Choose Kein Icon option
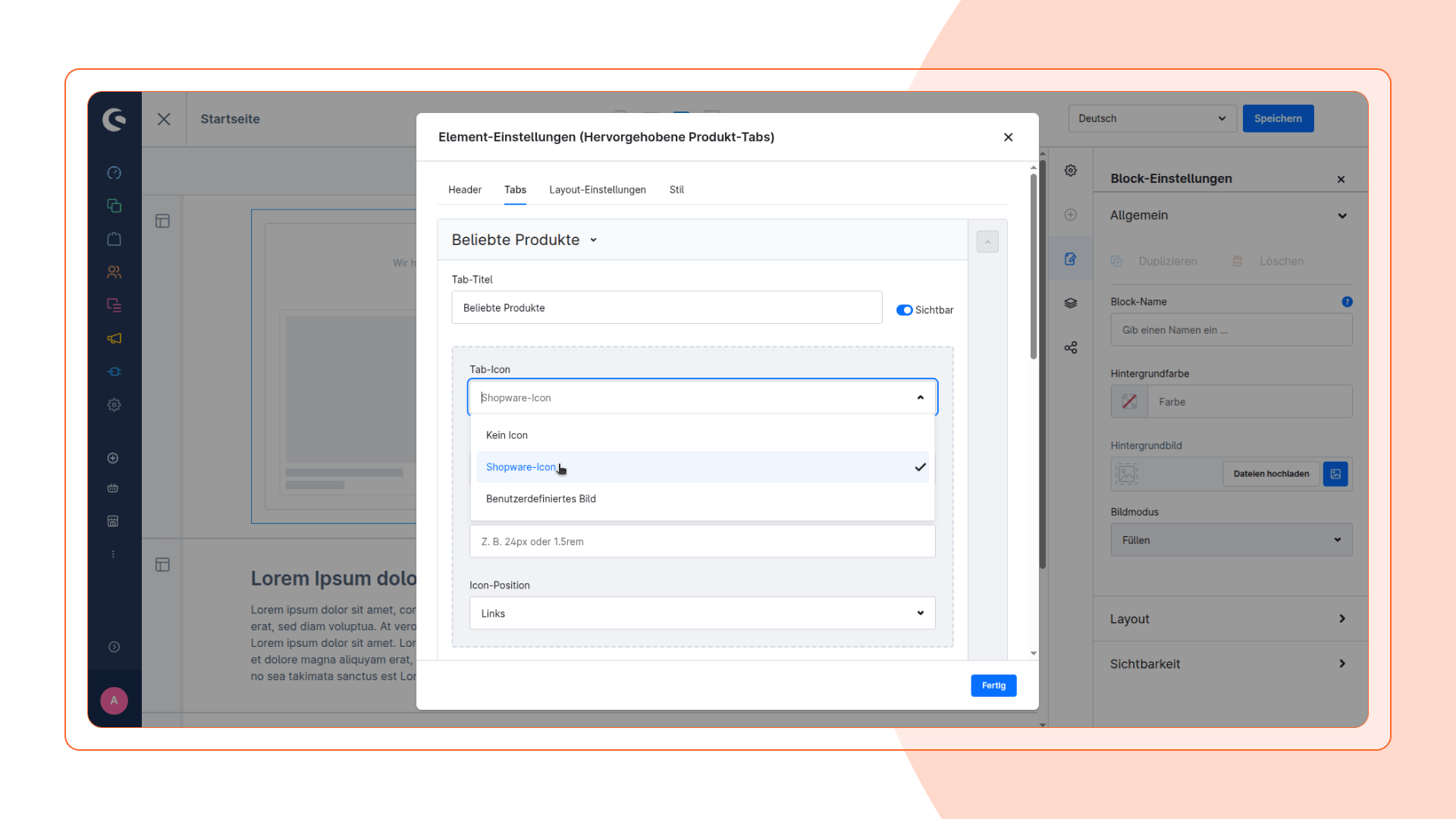Image resolution: width=1456 pixels, height=819 pixels. click(x=702, y=435)
